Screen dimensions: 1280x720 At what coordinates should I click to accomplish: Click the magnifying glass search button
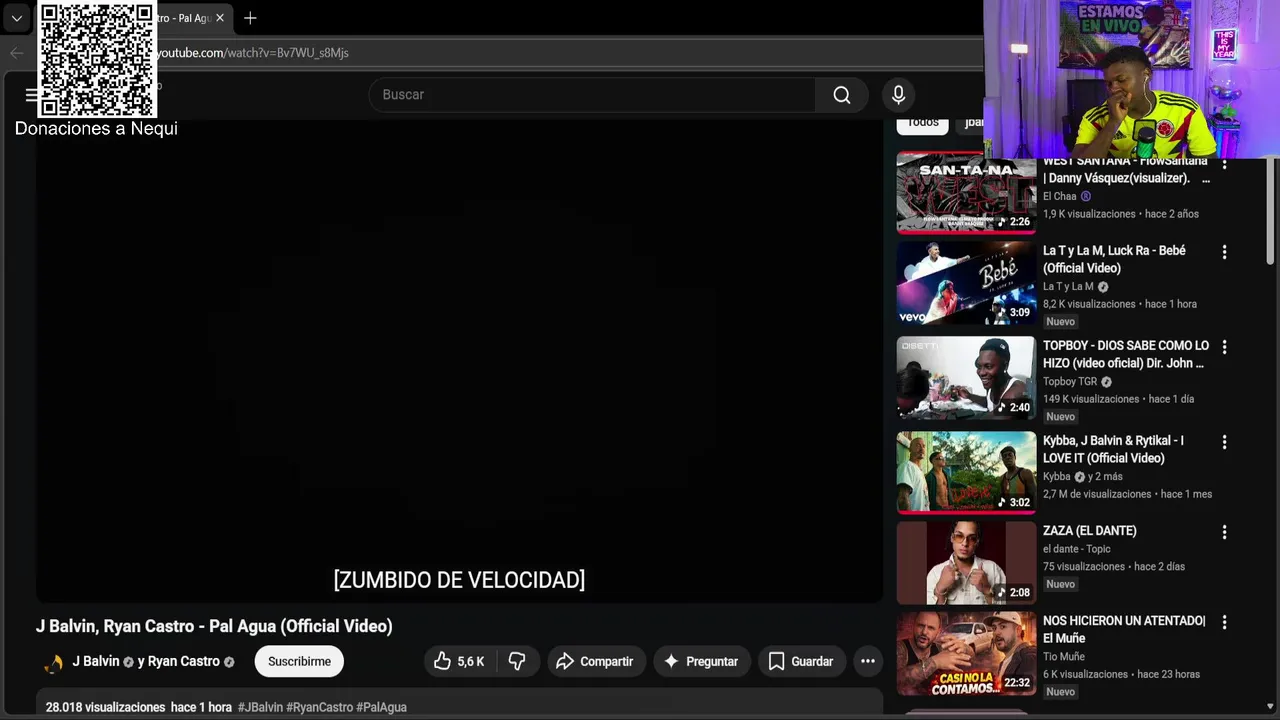point(842,94)
